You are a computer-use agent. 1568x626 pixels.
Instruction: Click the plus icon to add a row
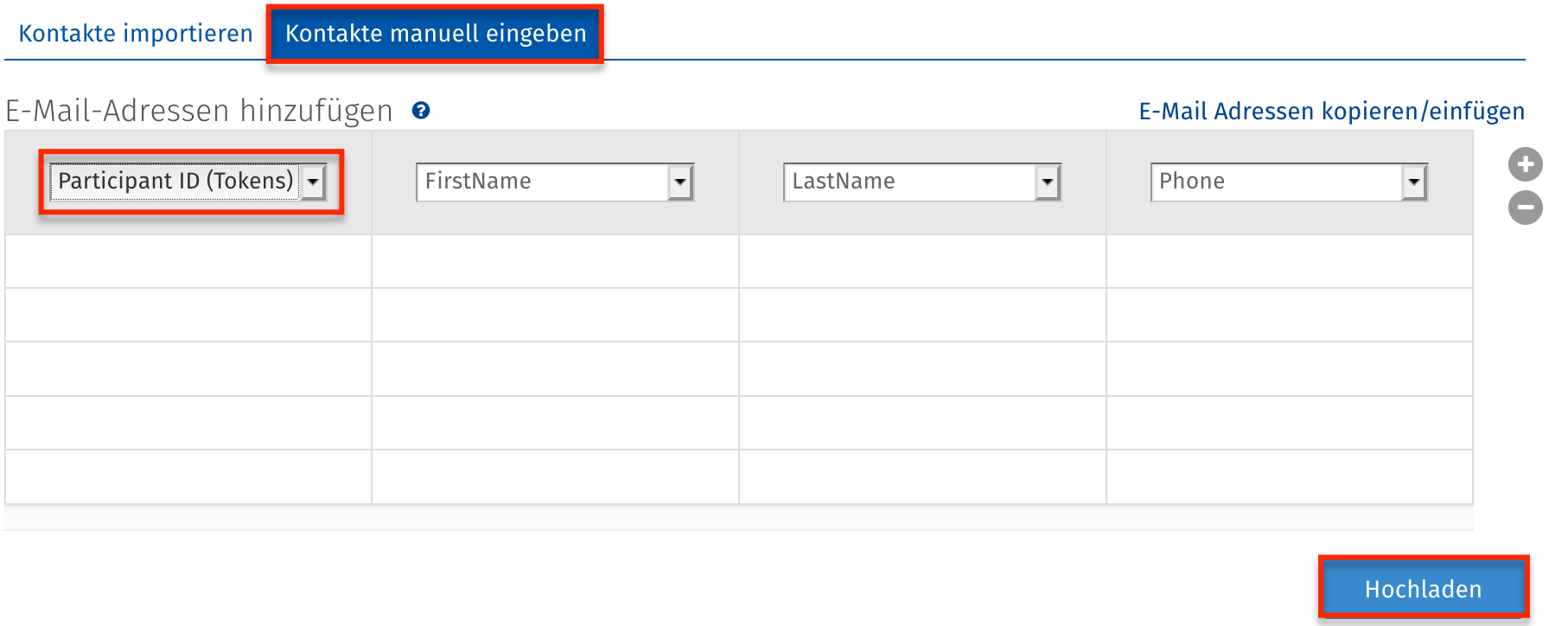pyautogui.click(x=1527, y=163)
